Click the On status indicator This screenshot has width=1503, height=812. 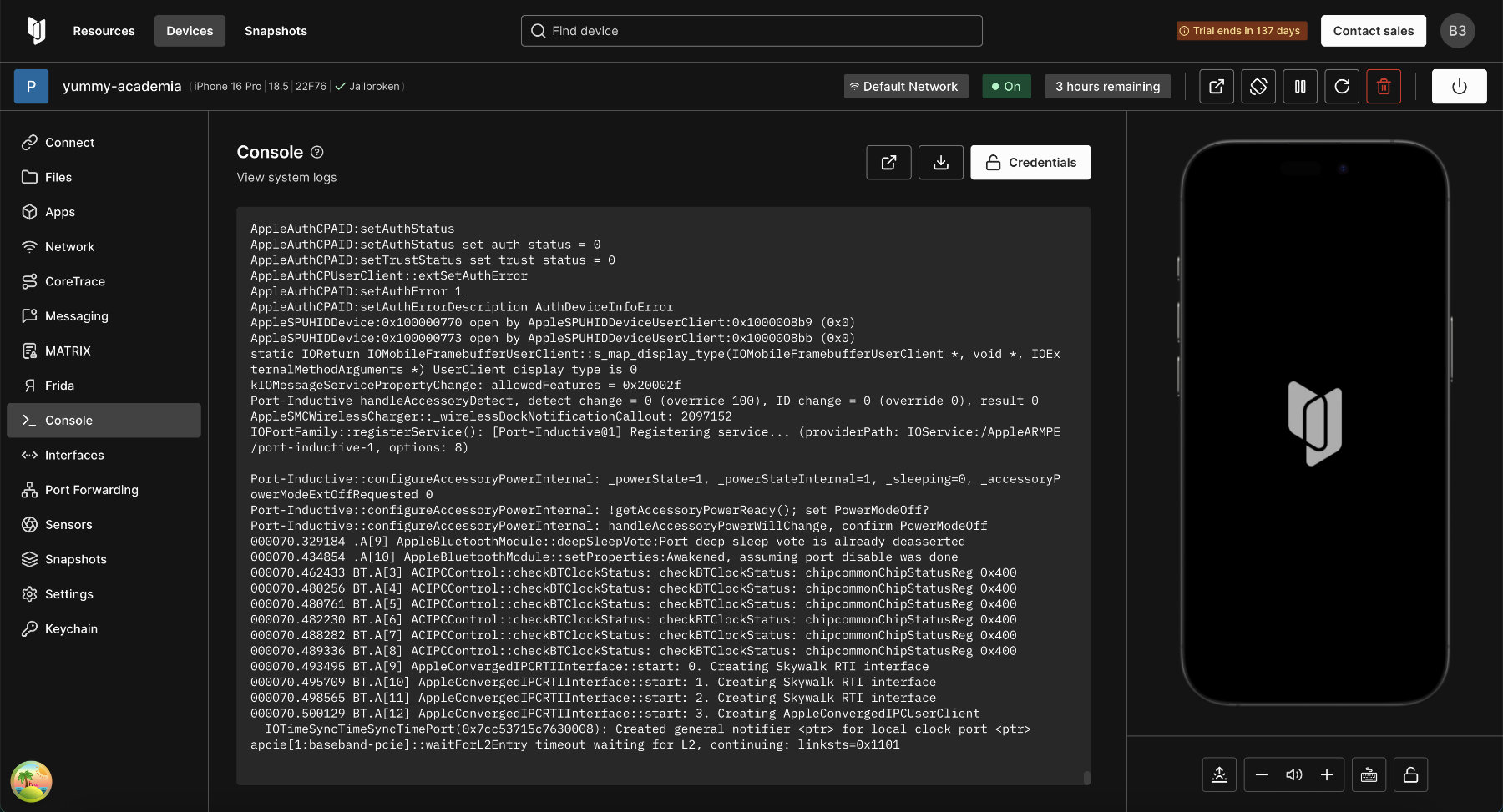pos(1006,87)
